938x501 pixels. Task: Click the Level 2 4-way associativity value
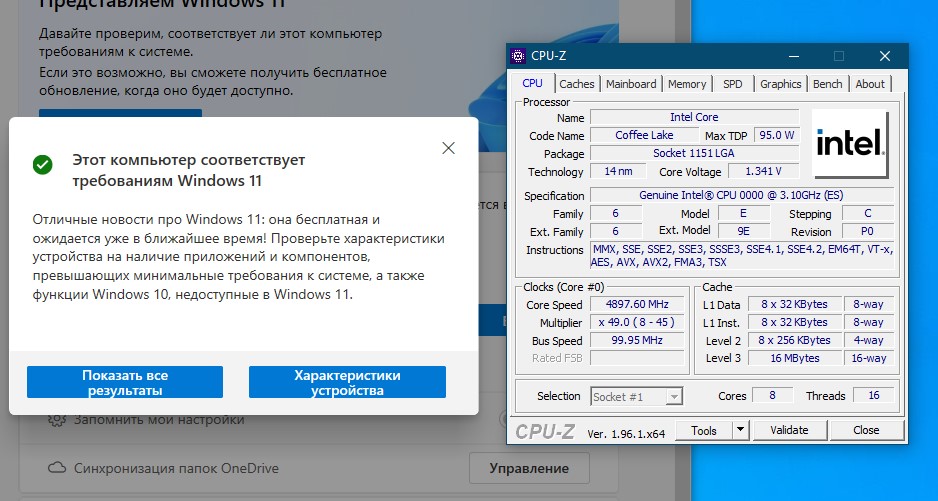coord(869,340)
